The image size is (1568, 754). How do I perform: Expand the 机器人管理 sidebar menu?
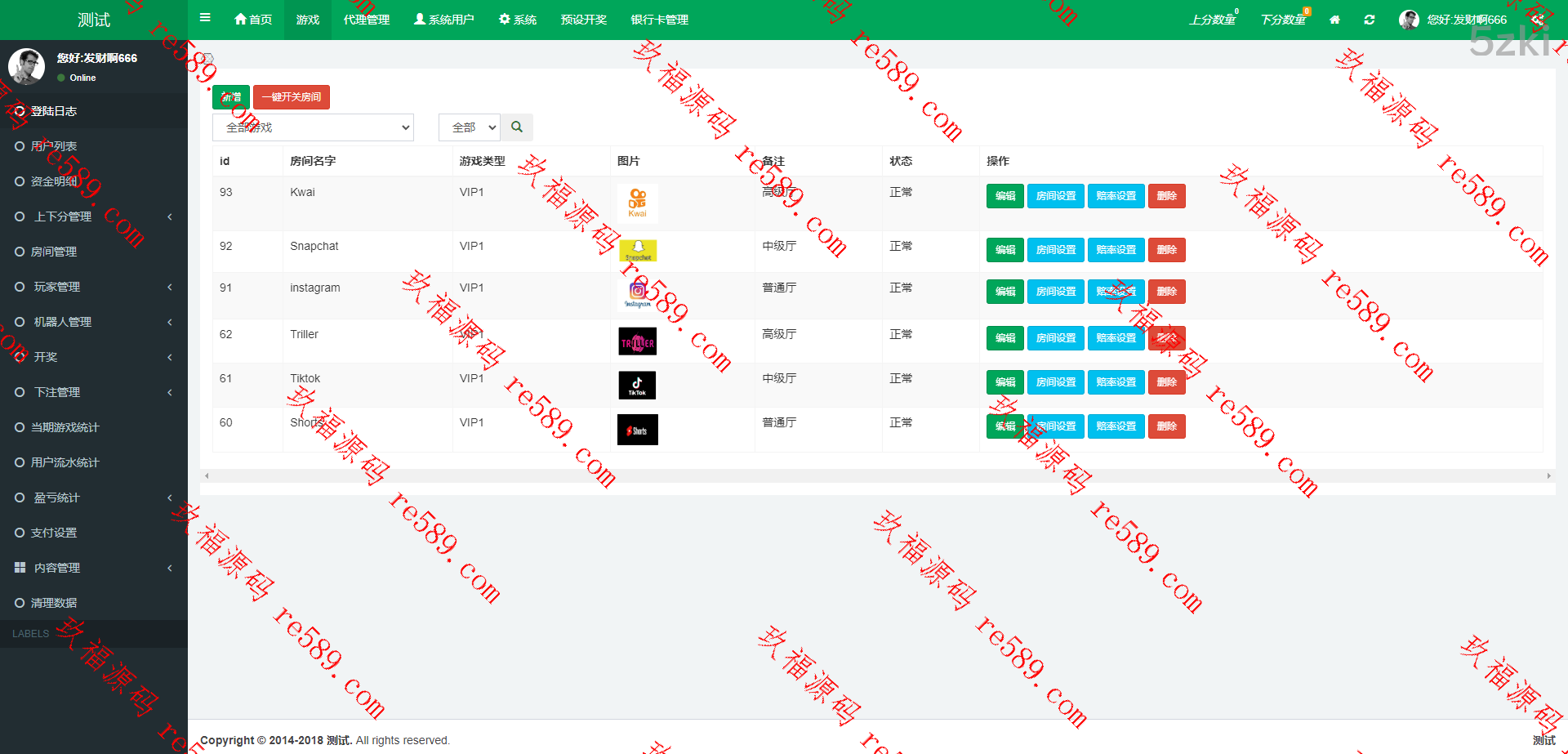pos(94,322)
